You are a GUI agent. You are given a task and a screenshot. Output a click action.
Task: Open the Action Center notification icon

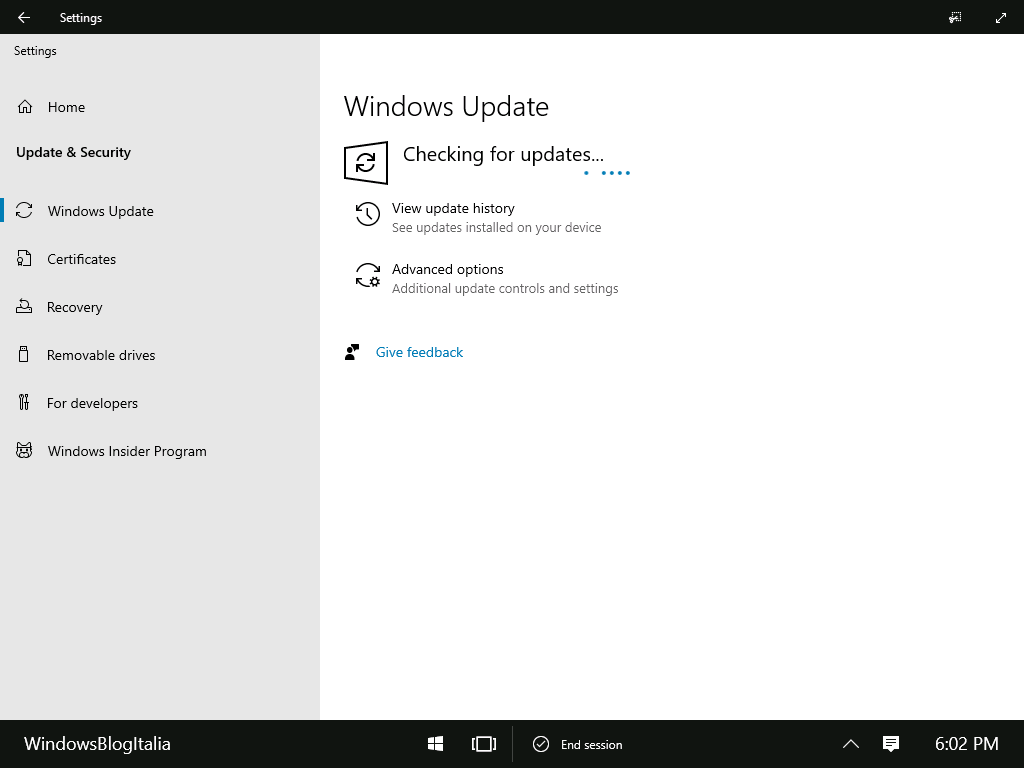(x=891, y=744)
